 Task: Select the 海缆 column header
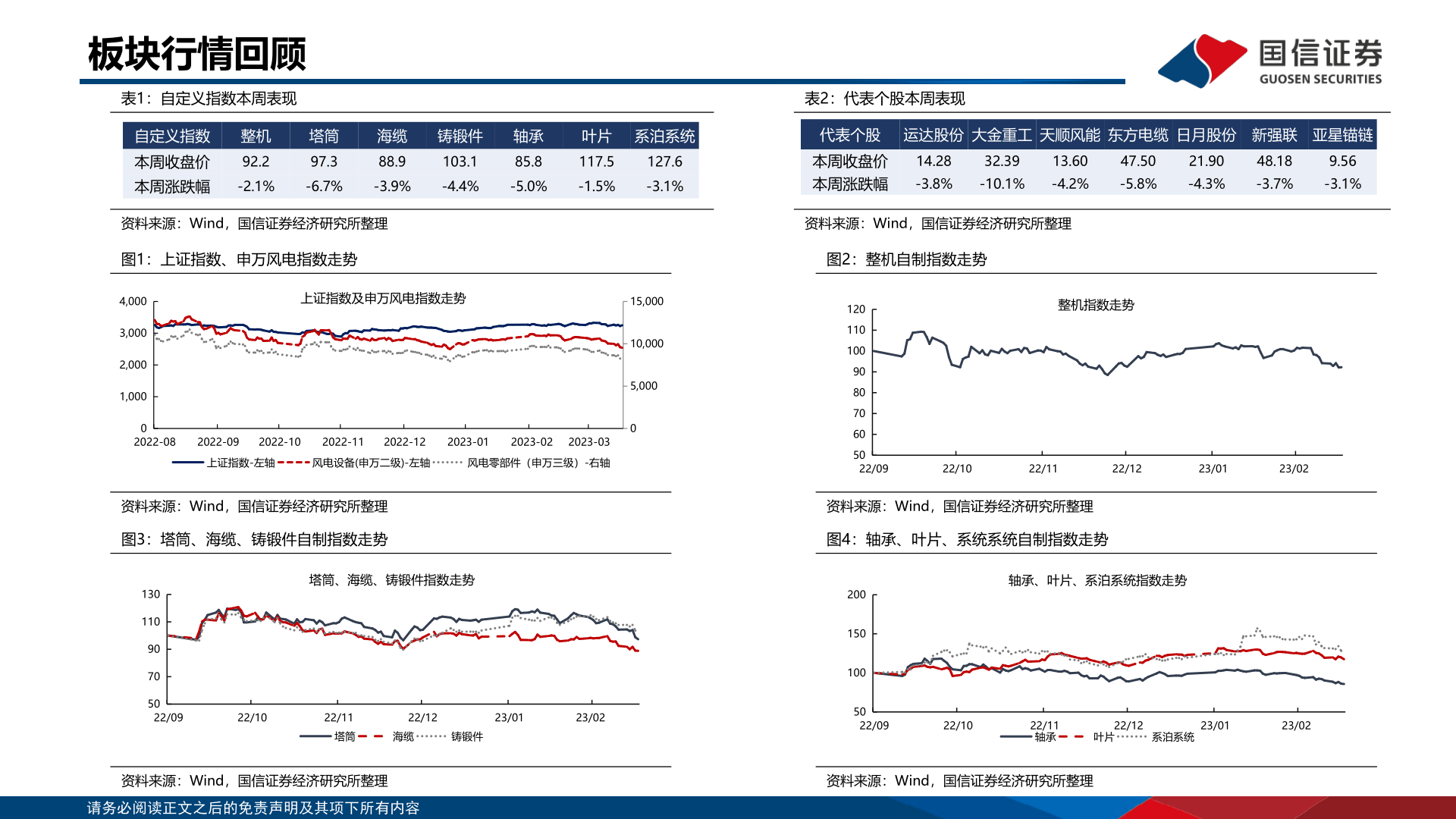click(x=392, y=136)
